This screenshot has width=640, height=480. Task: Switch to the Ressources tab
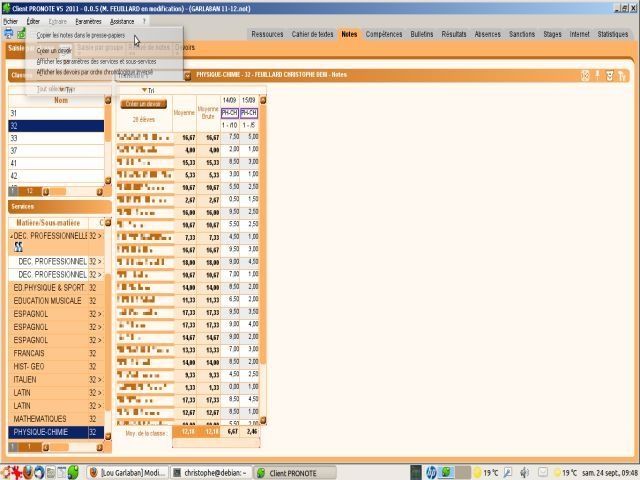(x=267, y=34)
